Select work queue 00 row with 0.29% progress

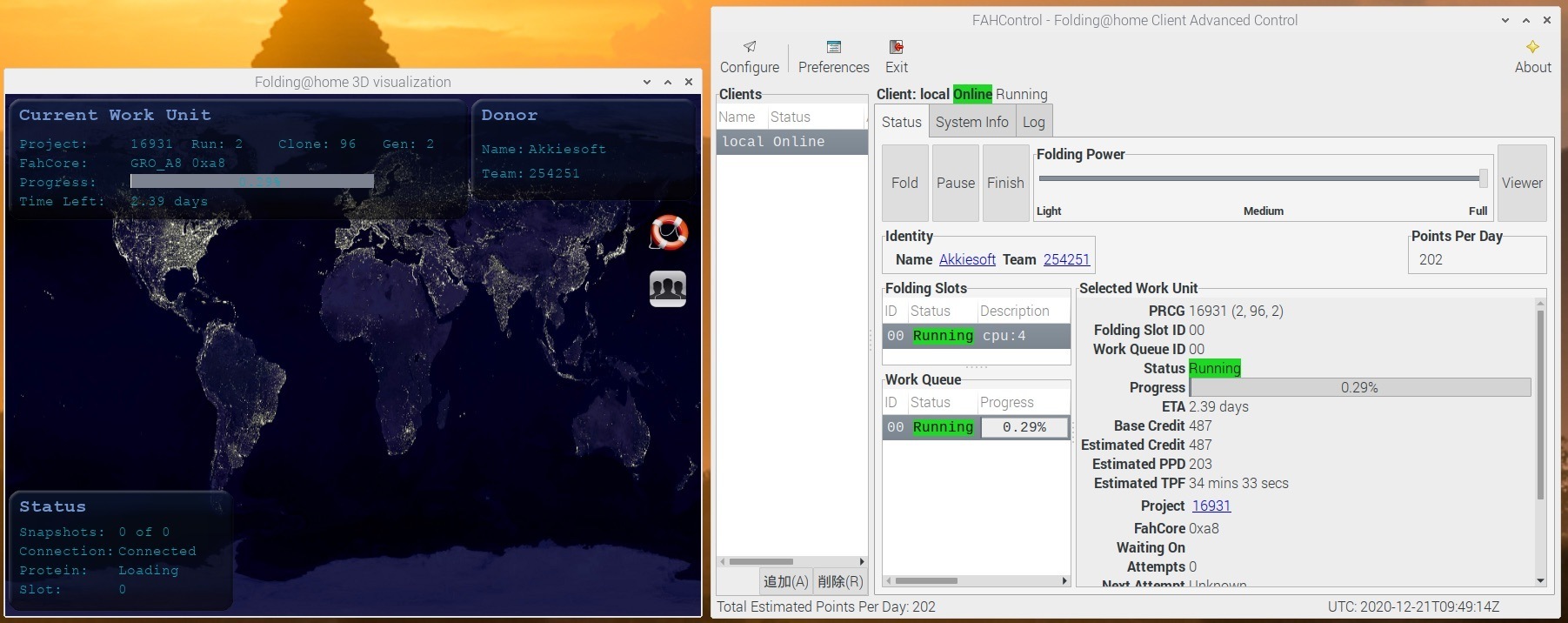click(976, 427)
